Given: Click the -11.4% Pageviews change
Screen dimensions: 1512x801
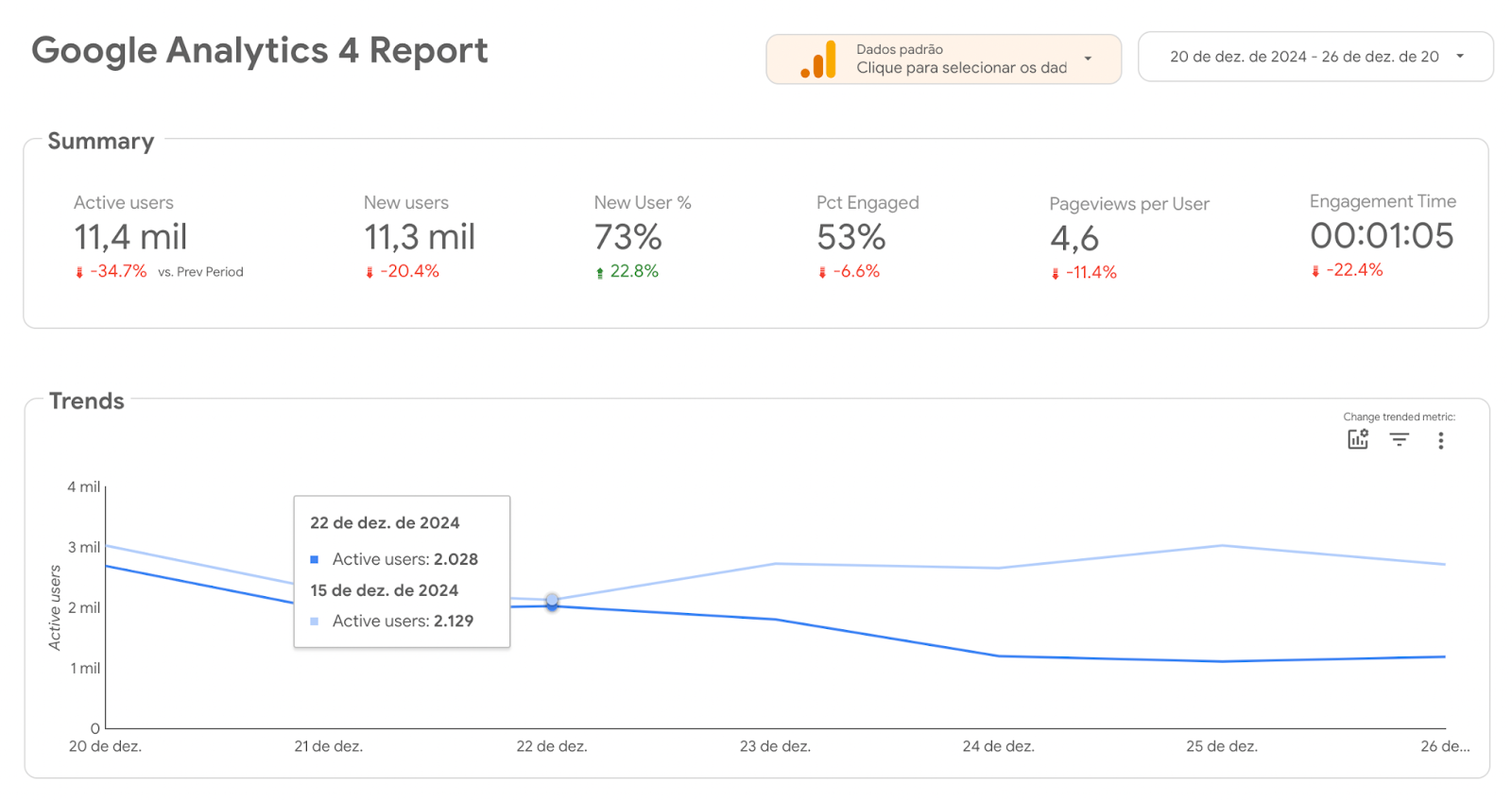Looking at the screenshot, I should 1091,272.
